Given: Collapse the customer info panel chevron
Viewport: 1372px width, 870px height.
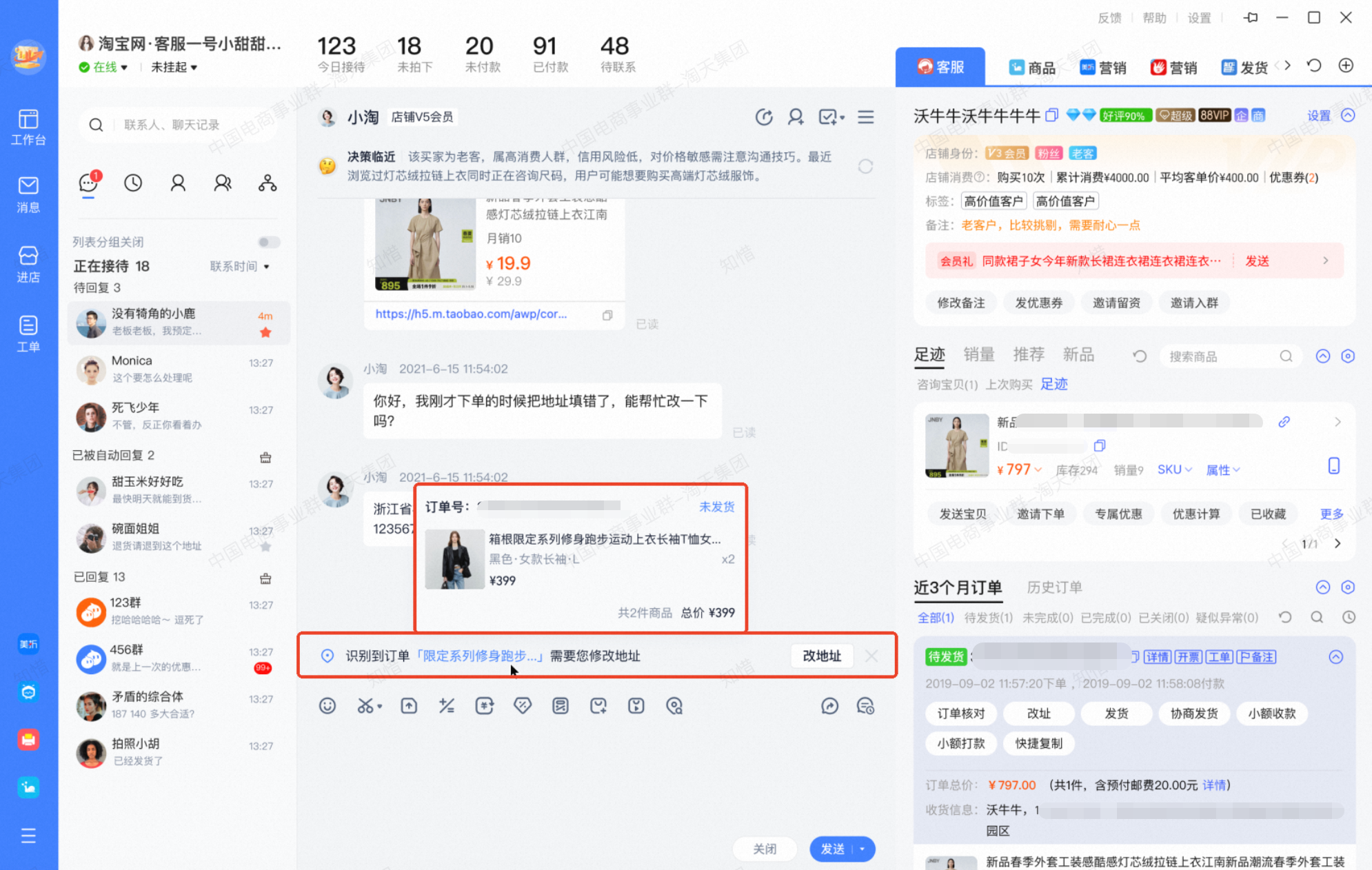Looking at the screenshot, I should tap(1348, 115).
